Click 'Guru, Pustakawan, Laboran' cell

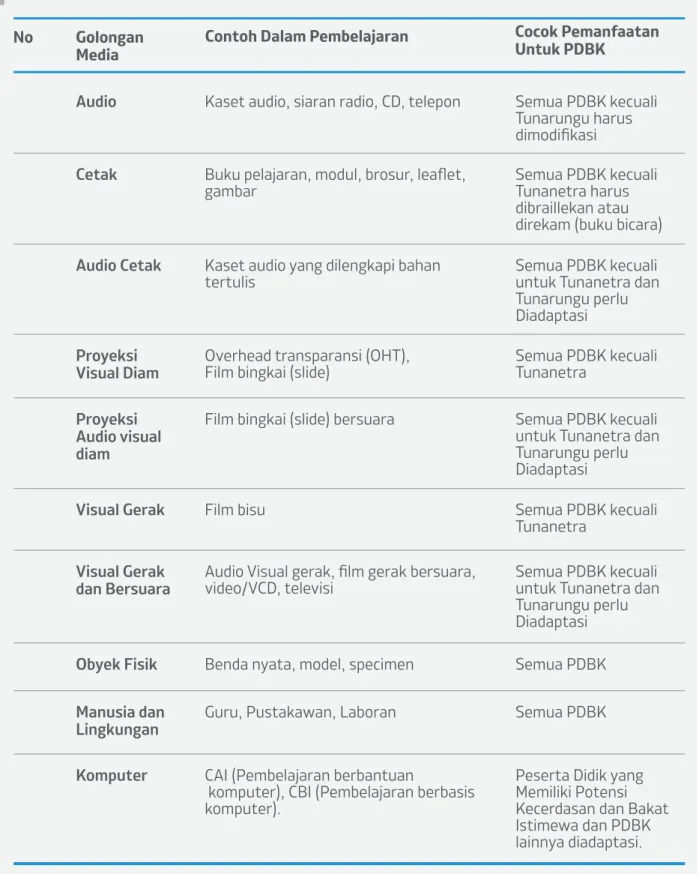point(300,712)
